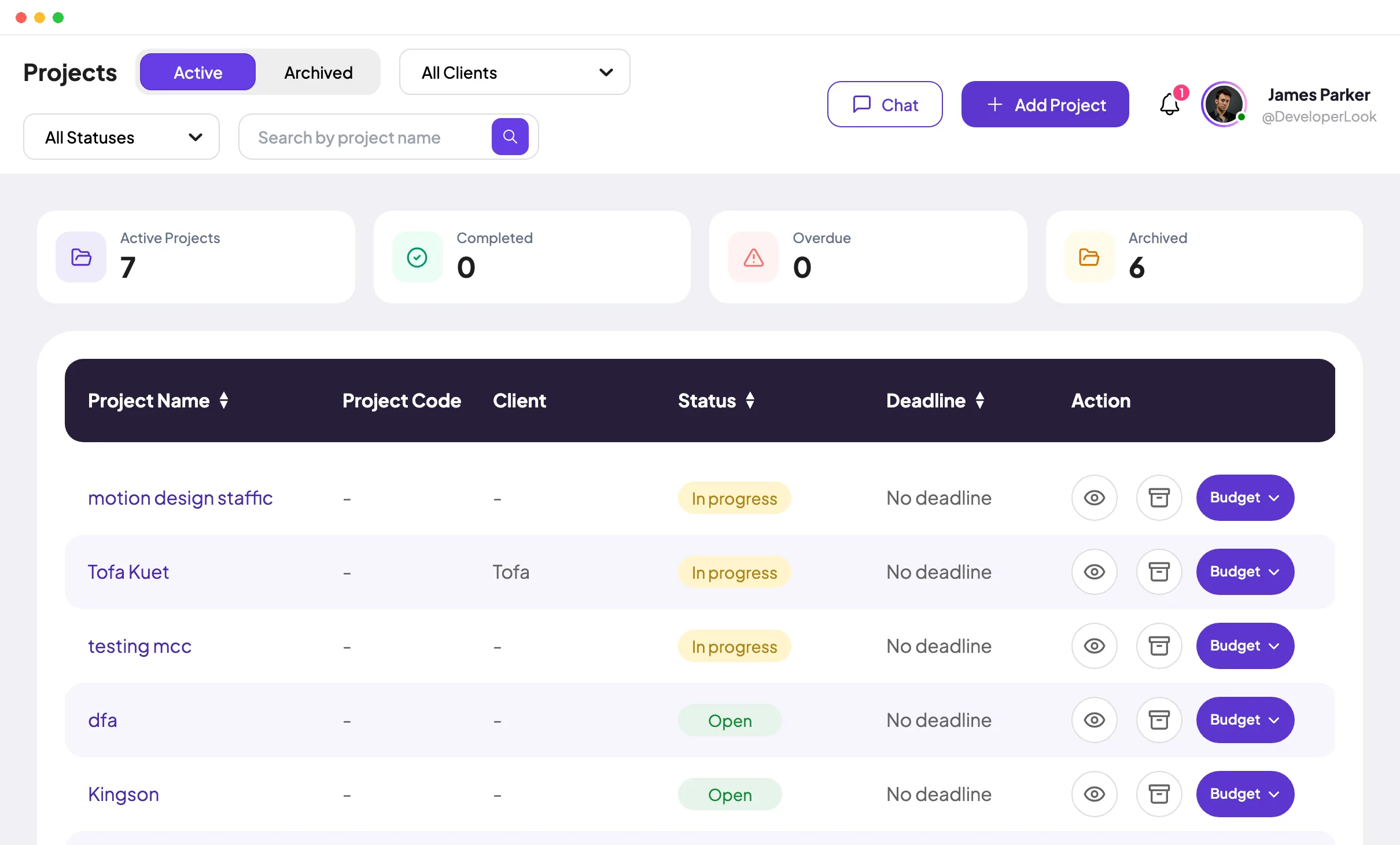Expand Budget menu for Tofa Kuet

[1245, 572]
